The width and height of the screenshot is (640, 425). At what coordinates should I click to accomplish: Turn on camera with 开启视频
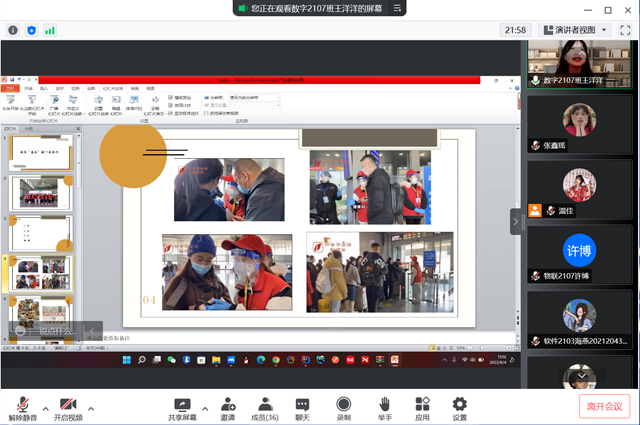68,409
